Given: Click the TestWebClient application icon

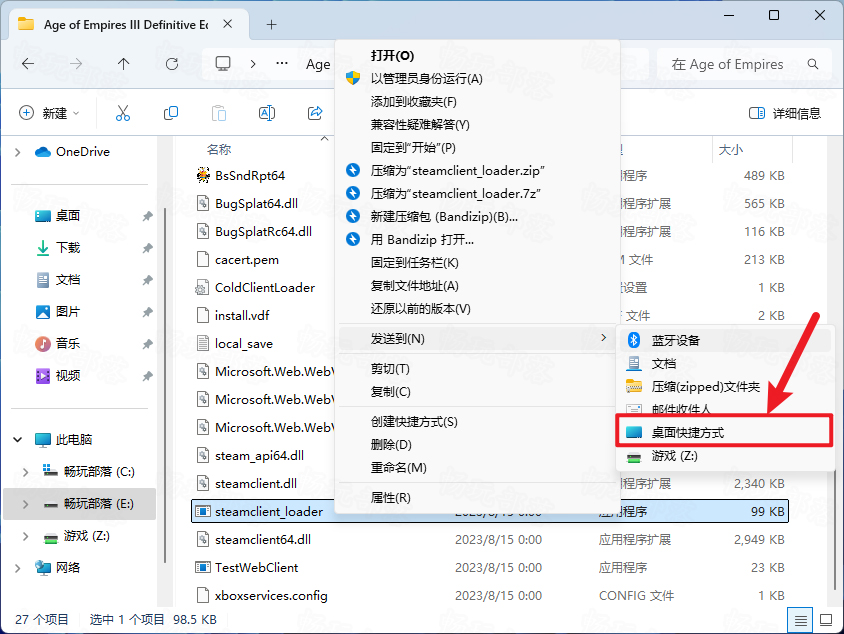Looking at the screenshot, I should [x=202, y=567].
